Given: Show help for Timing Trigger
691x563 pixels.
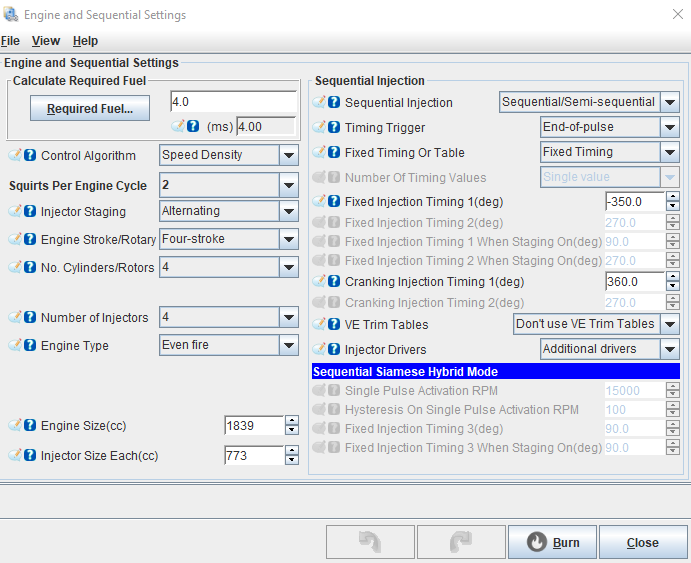Looking at the screenshot, I should pos(334,127).
